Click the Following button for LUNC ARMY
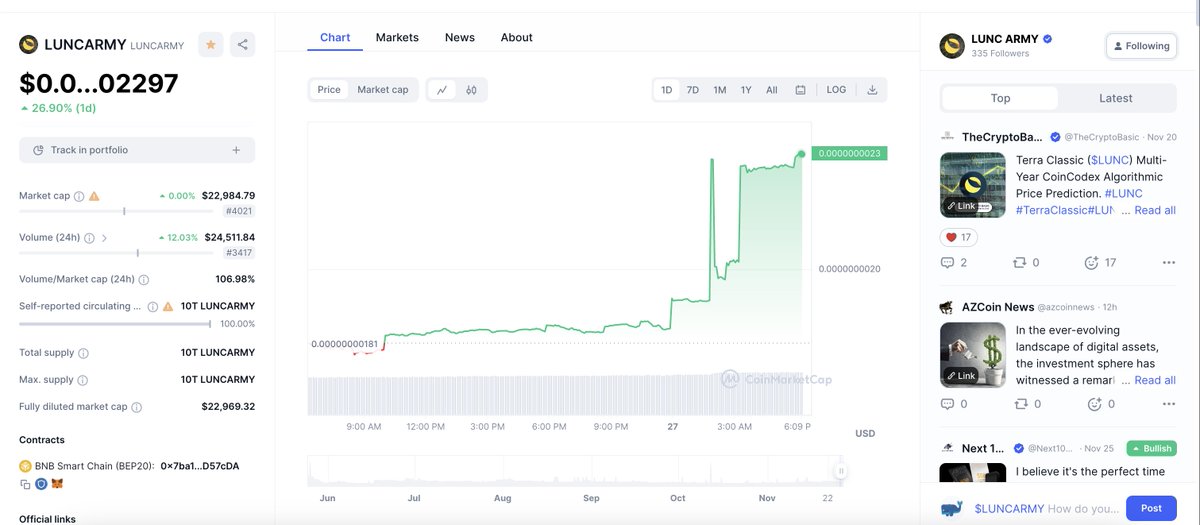 (x=1142, y=46)
